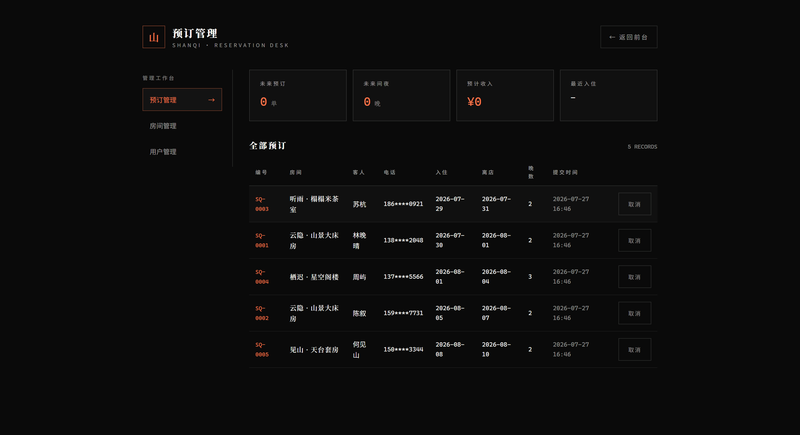800x435 pixels.
Task: Click phone number 150****3344
Action: point(403,349)
